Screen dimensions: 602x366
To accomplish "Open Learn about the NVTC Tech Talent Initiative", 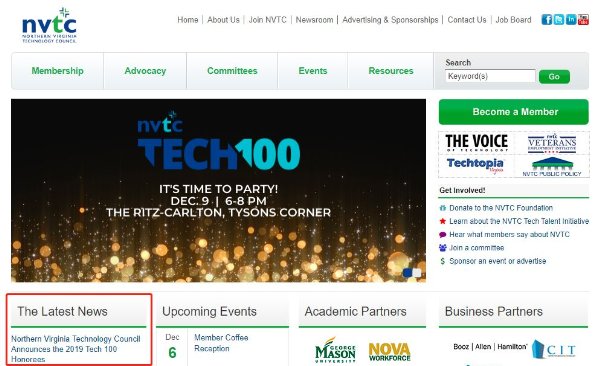I will (x=519, y=221).
